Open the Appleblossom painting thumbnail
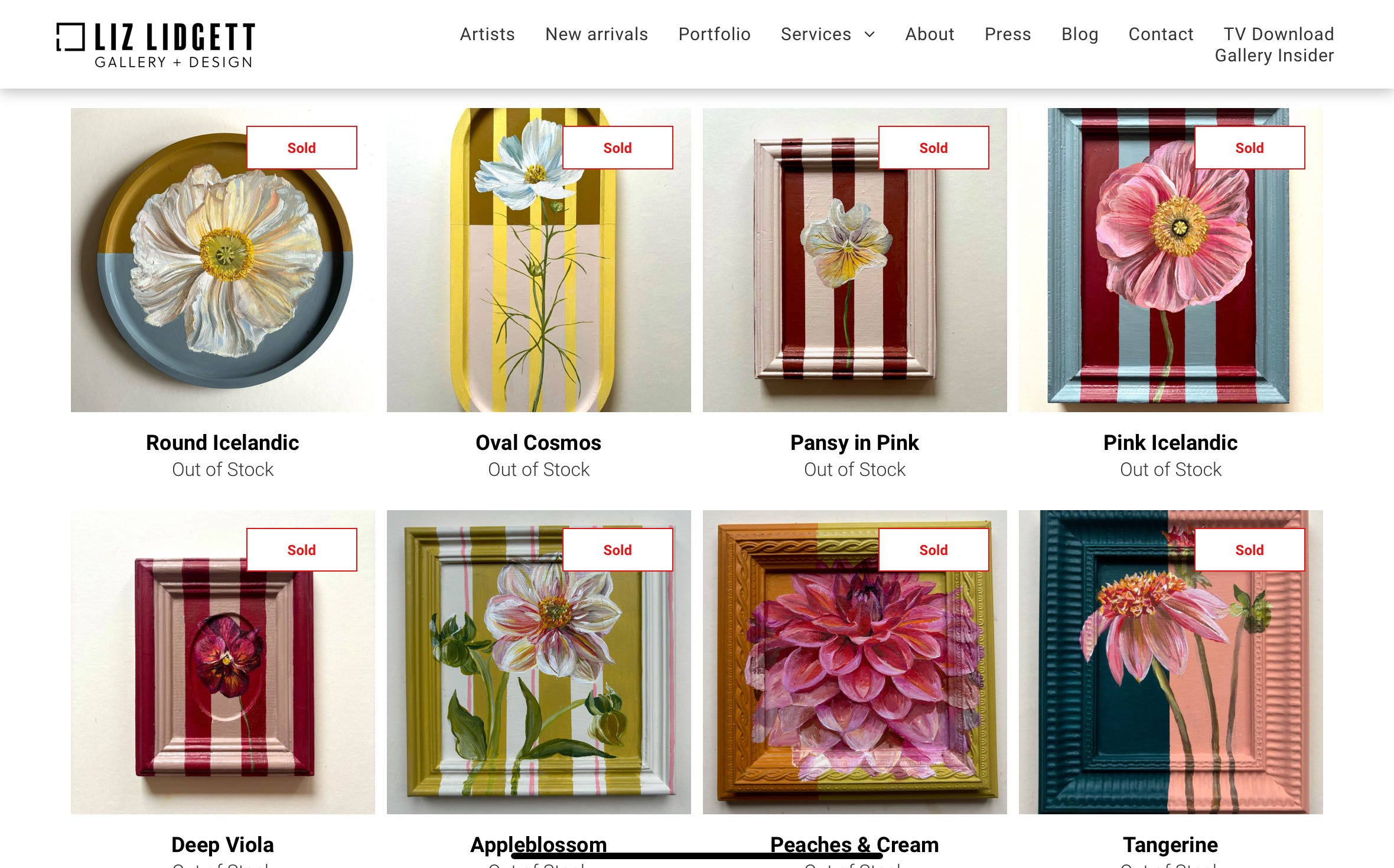Screen dimensions: 1394x868 (x=539, y=662)
